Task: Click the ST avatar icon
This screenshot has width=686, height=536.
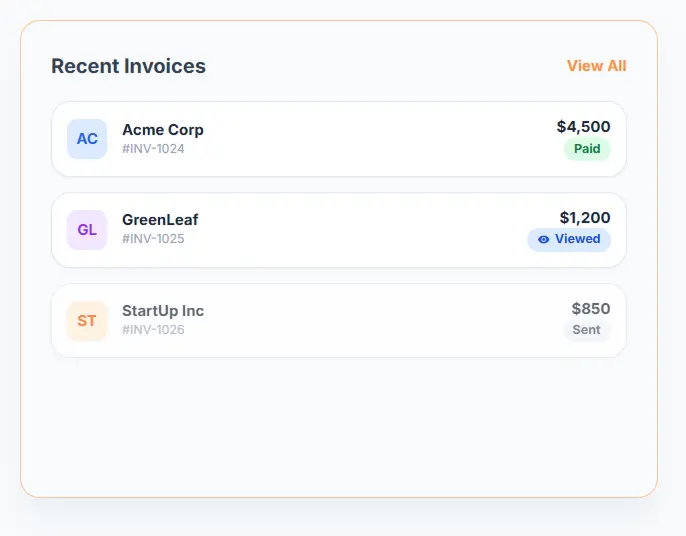Action: point(87,321)
